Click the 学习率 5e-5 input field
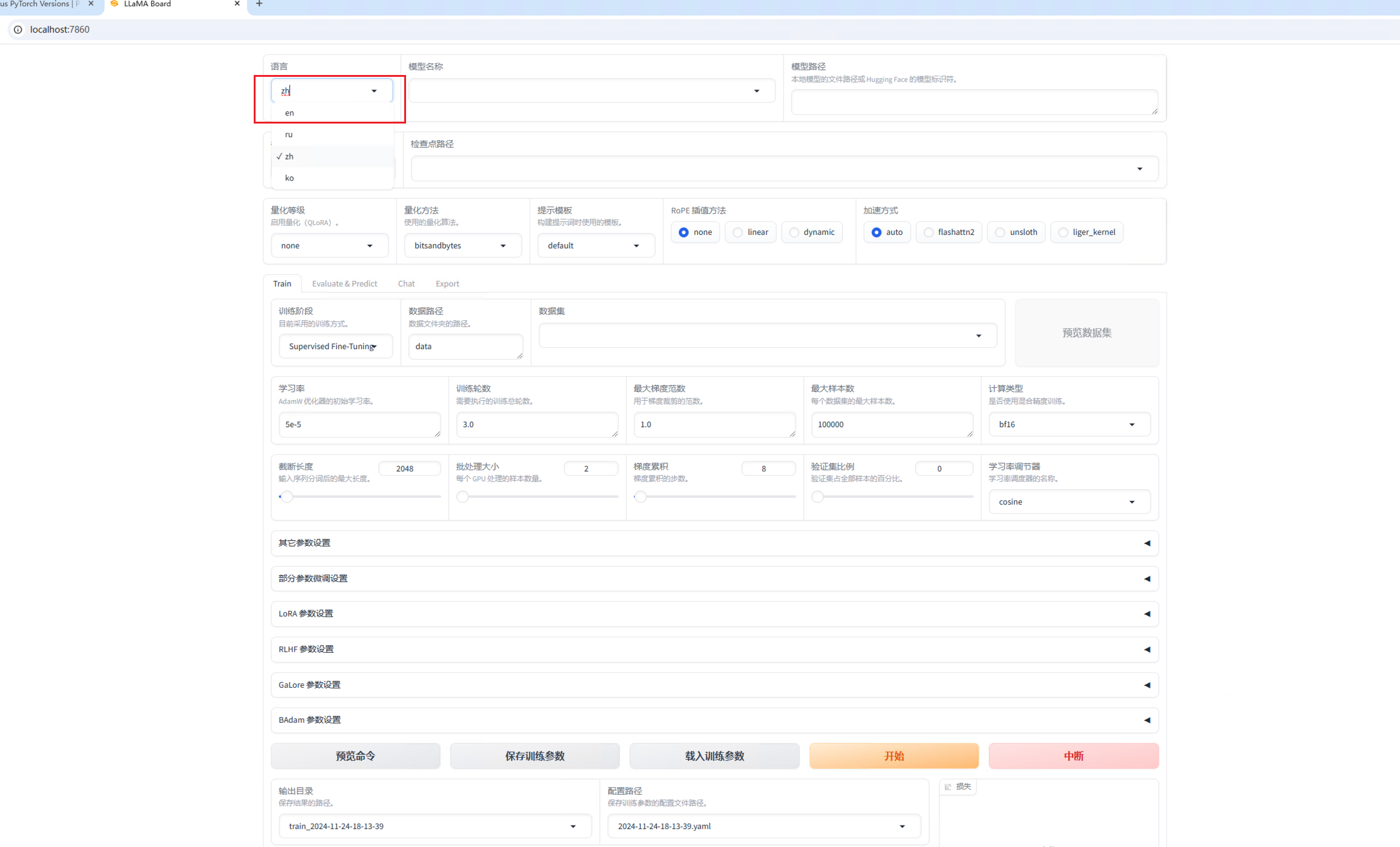Viewport: 1400px width, 847px height. point(359,425)
